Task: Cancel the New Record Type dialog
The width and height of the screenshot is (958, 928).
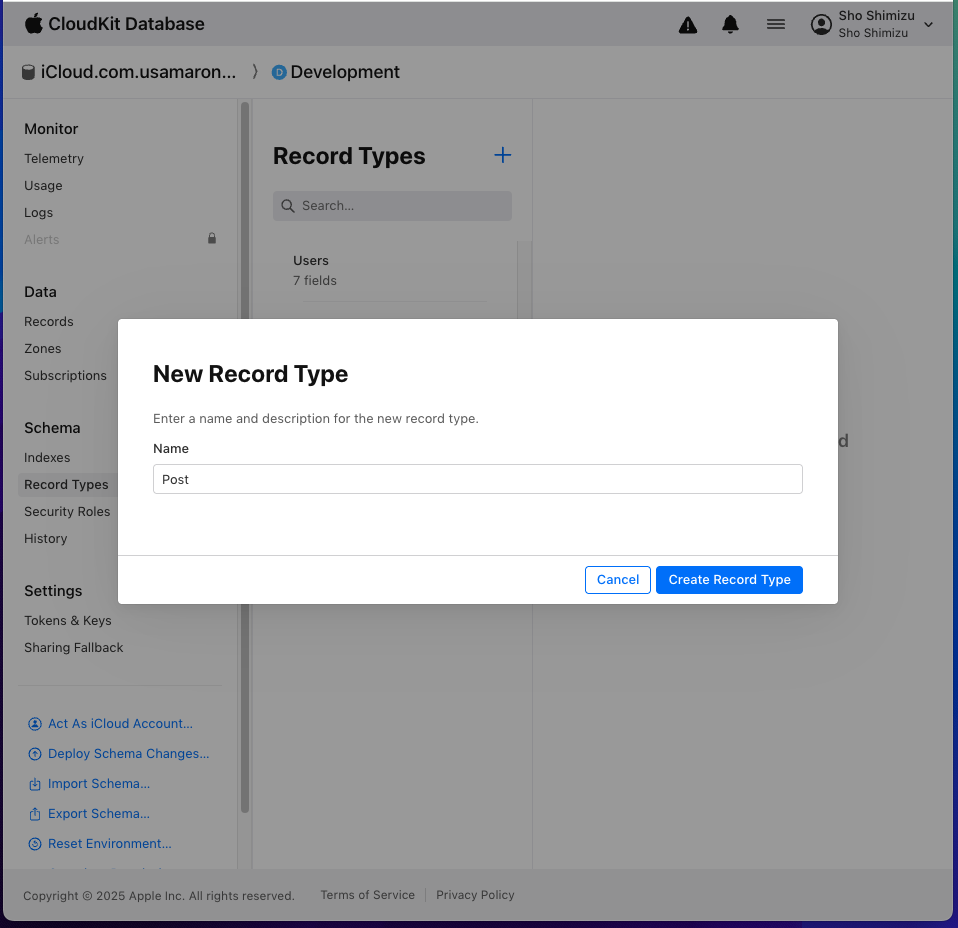Action: (x=618, y=580)
